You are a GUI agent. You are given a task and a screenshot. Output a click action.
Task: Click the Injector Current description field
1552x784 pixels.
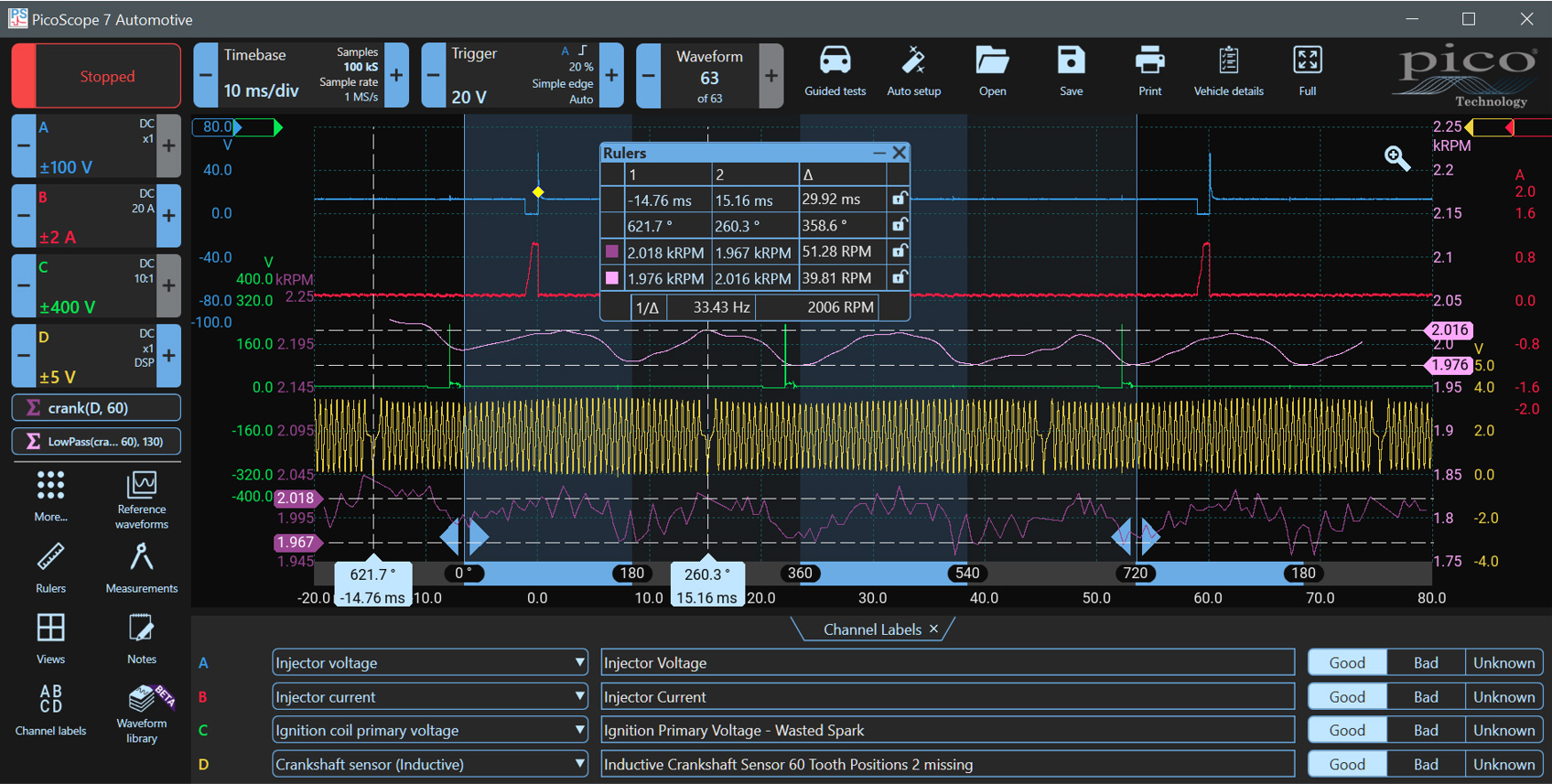coord(947,696)
